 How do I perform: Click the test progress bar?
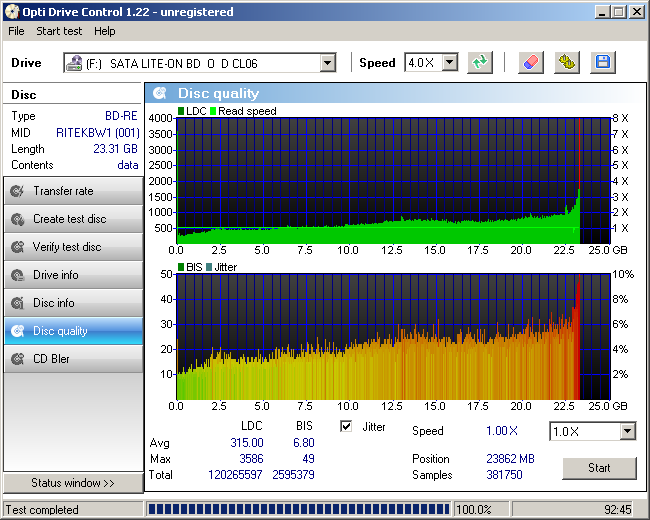299,509
